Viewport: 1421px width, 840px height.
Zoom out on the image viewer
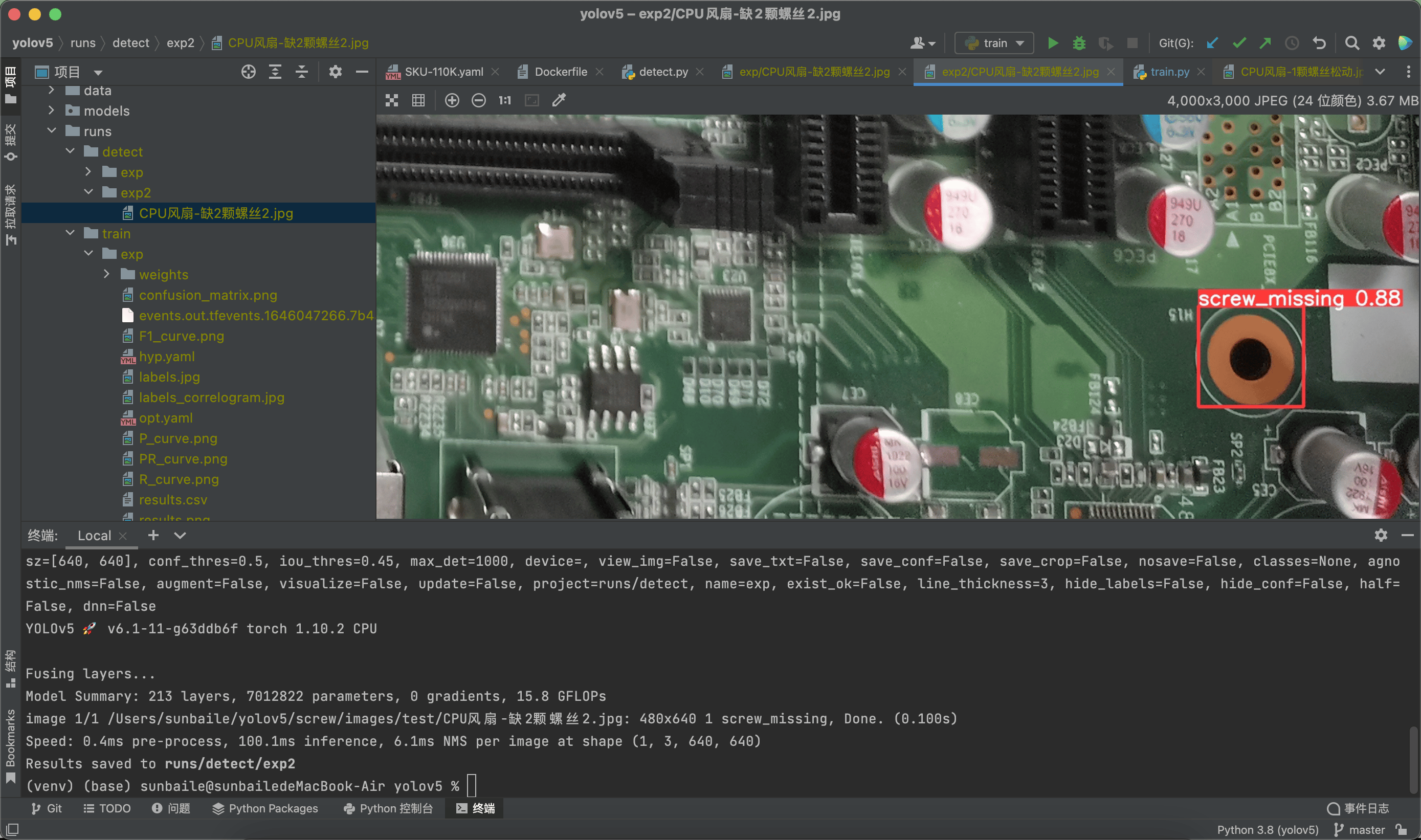(478, 100)
